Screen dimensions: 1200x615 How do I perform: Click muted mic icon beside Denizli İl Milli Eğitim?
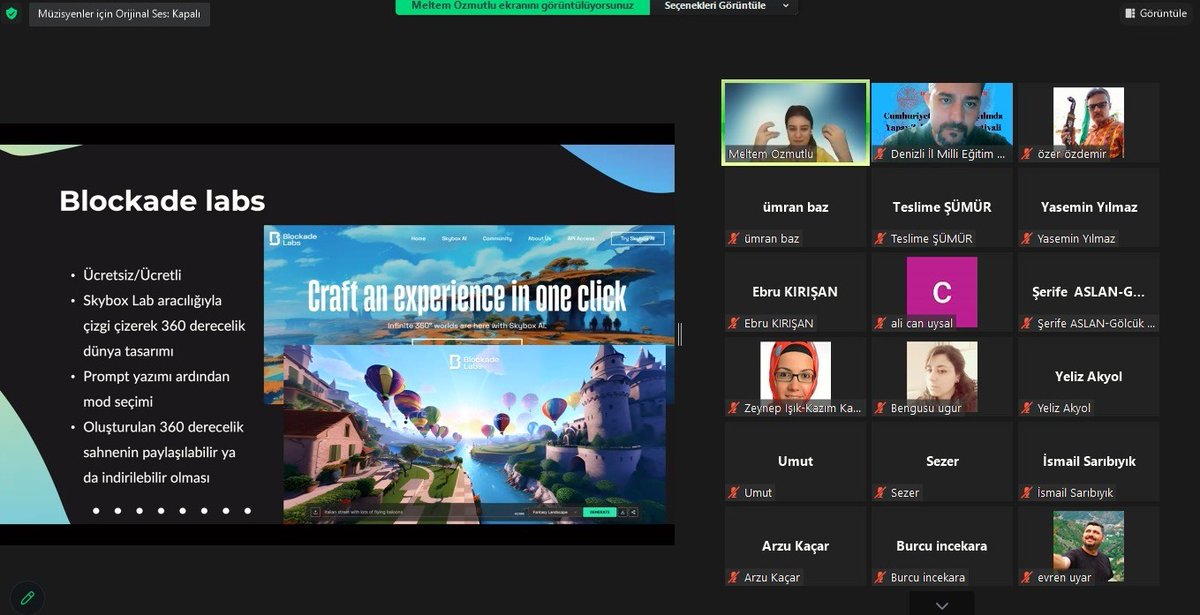coord(881,154)
